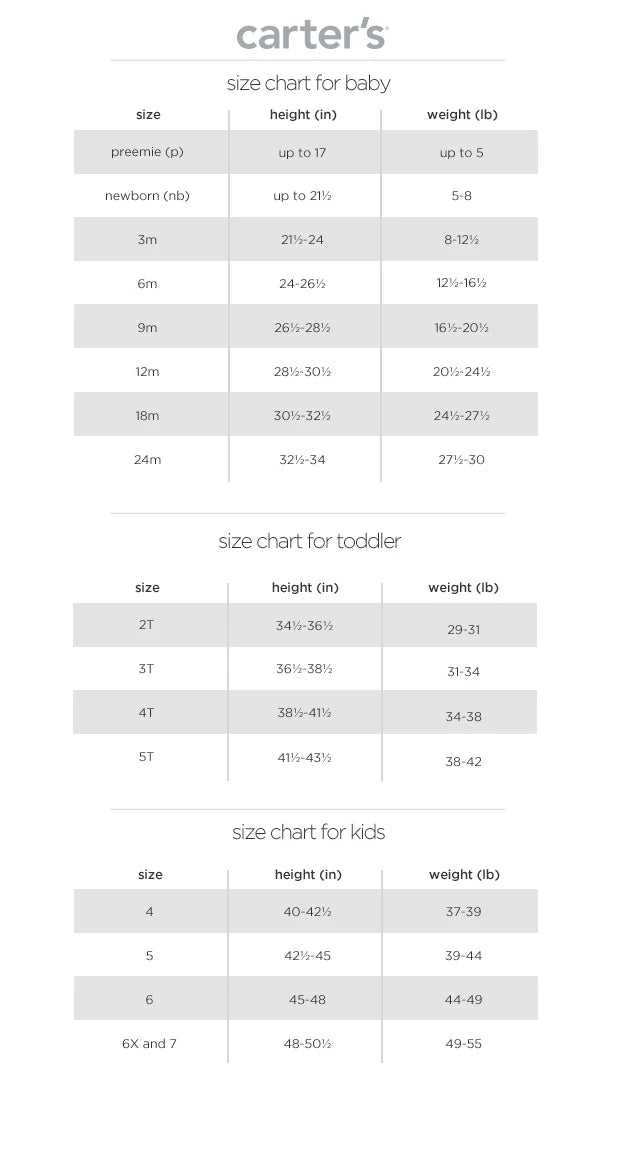The width and height of the screenshot is (620, 1150).
Task: Click the 4T toddler size cell
Action: pyautogui.click(x=146, y=713)
